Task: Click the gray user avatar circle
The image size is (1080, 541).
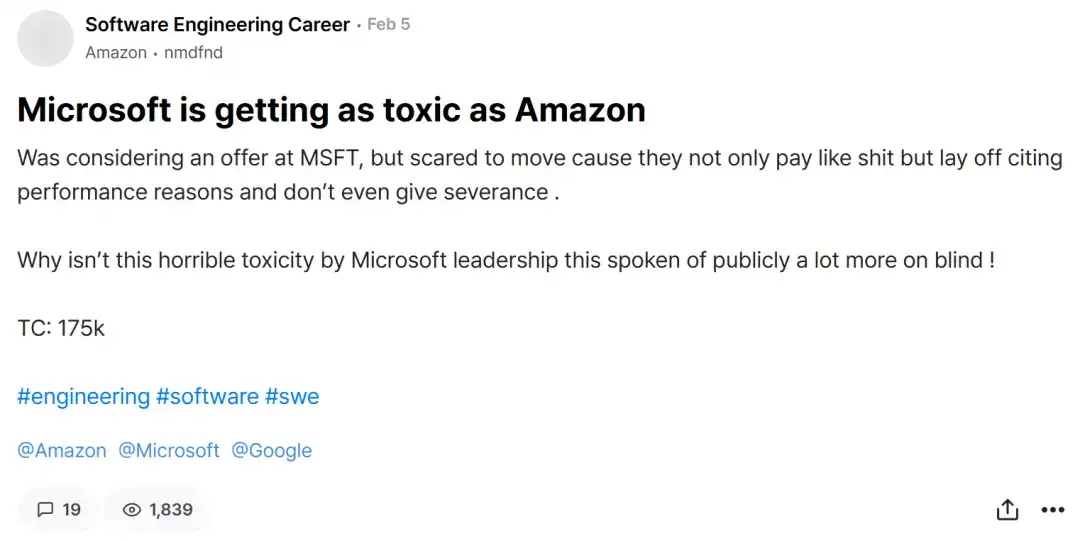Action: [x=45, y=38]
